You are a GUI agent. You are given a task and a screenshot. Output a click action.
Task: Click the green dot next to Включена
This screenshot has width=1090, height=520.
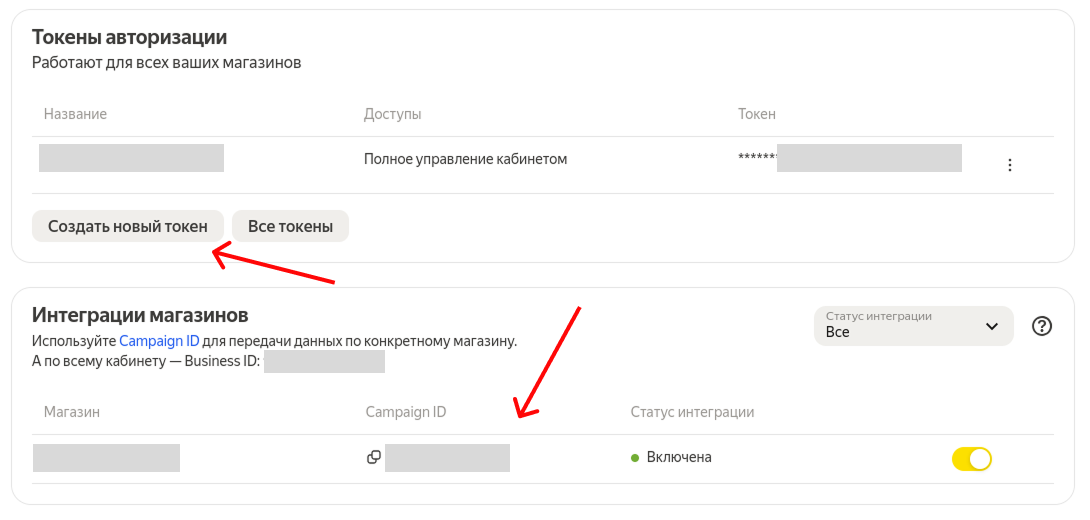(635, 458)
